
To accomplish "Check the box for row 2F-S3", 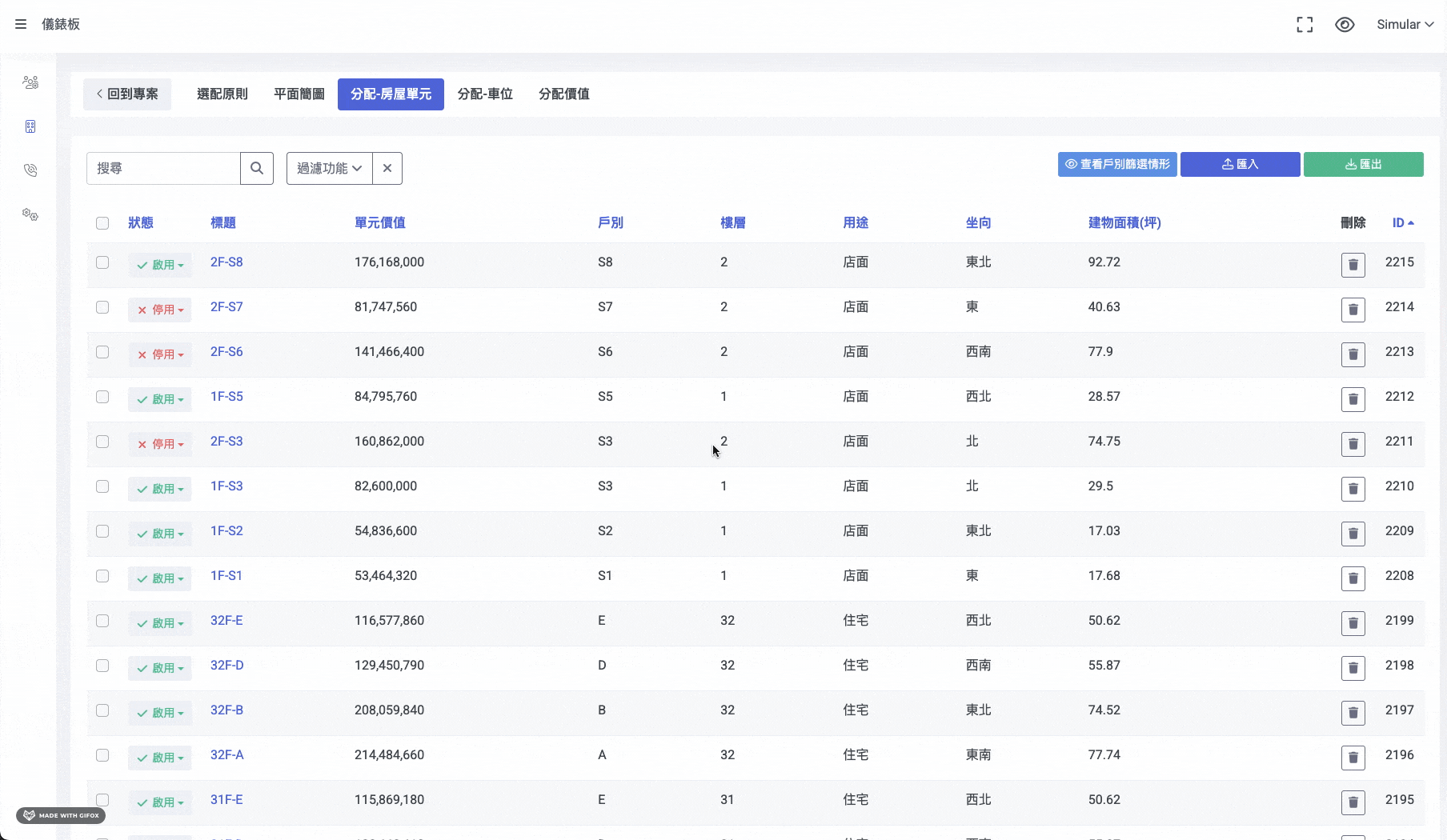I will click(x=102, y=442).
